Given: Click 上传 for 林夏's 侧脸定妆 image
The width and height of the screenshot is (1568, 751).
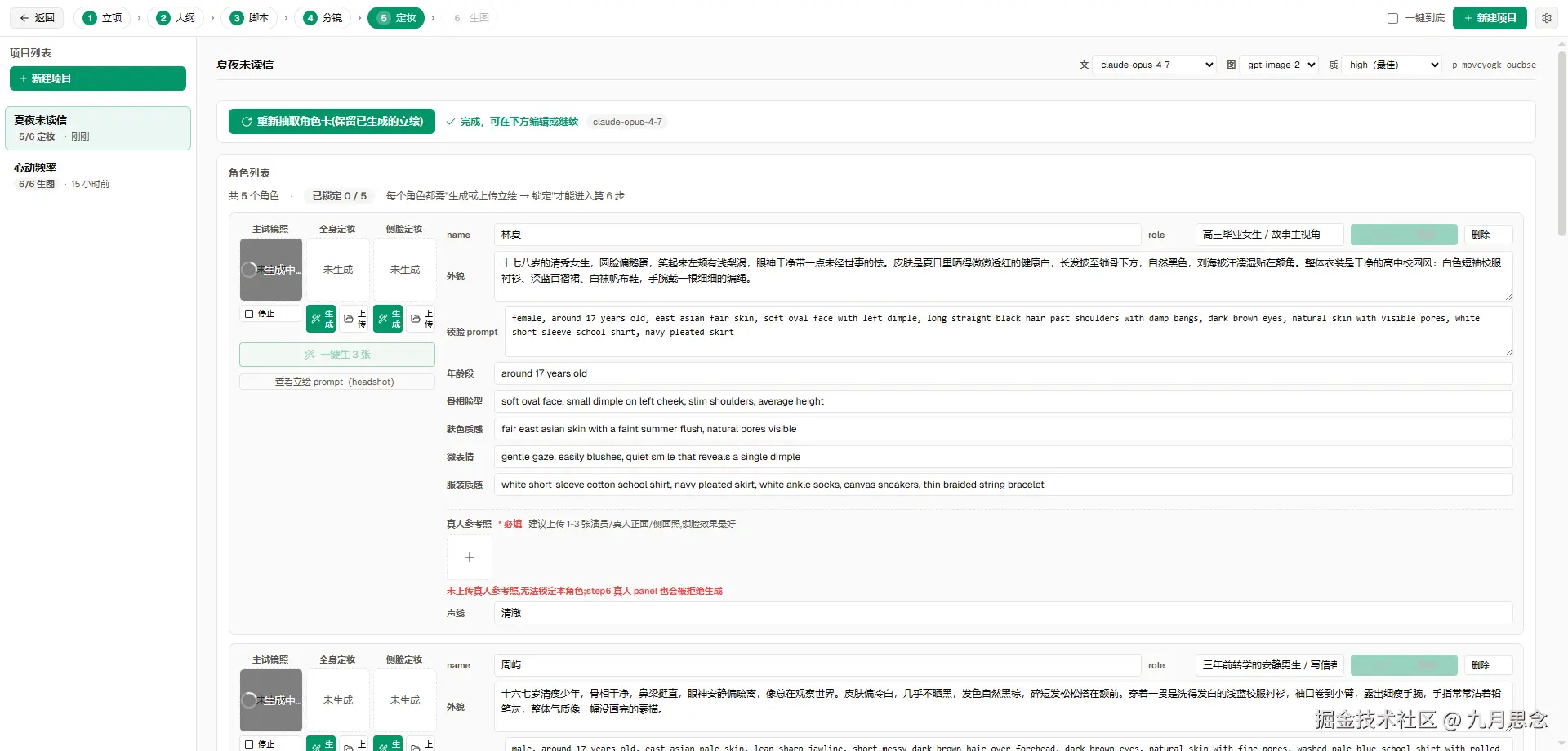Looking at the screenshot, I should click(421, 319).
